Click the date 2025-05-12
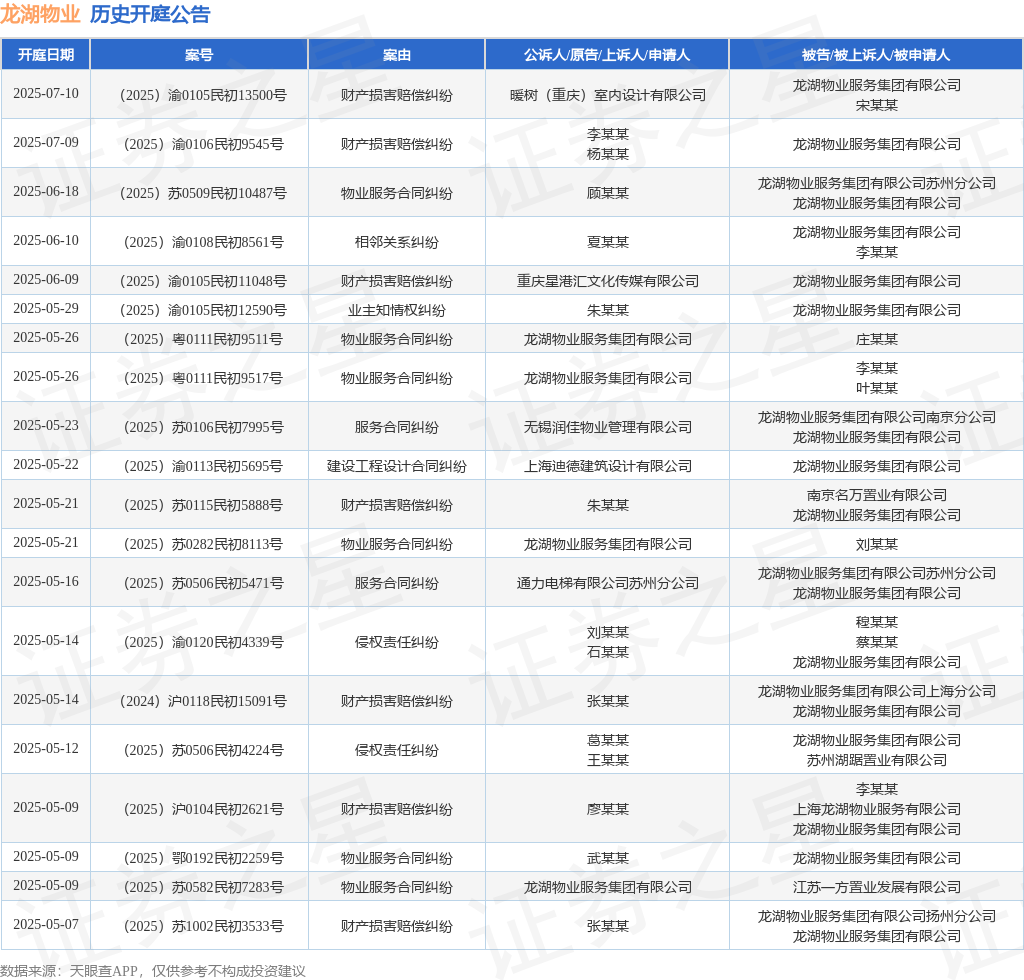 [46, 749]
